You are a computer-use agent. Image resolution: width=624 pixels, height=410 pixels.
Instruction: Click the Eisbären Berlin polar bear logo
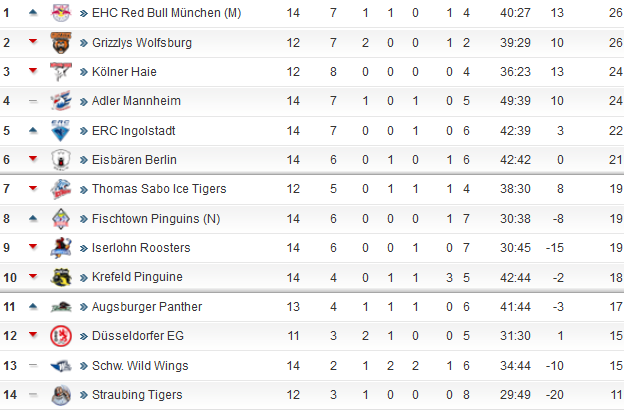[x=61, y=160]
